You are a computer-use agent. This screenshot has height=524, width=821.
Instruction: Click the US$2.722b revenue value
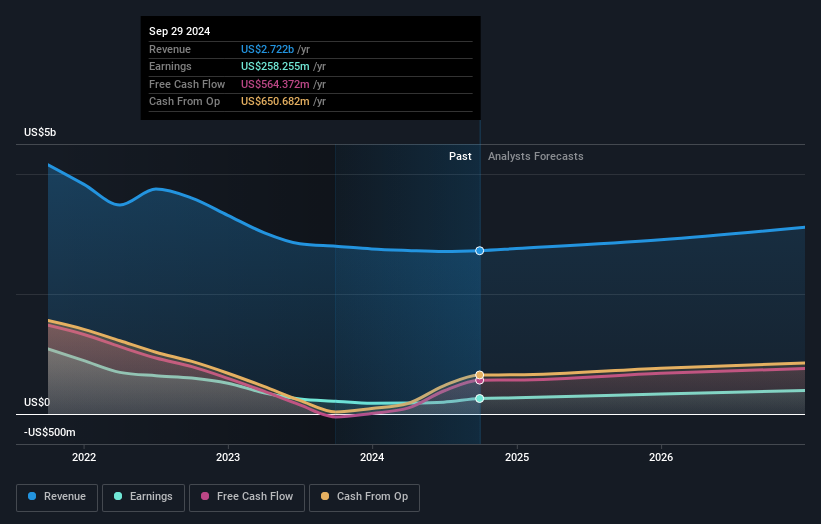click(x=268, y=49)
